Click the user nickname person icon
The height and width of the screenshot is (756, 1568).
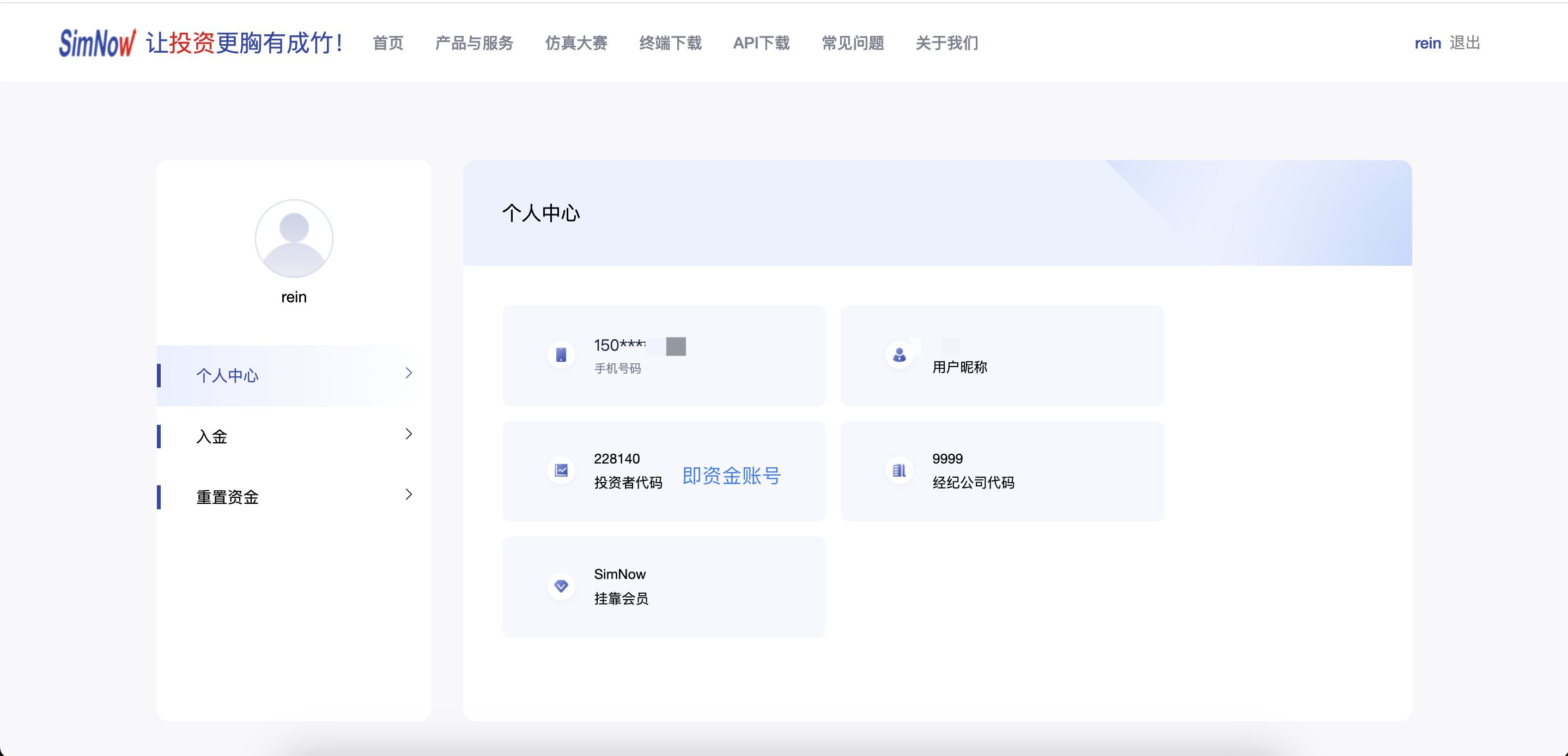point(899,355)
